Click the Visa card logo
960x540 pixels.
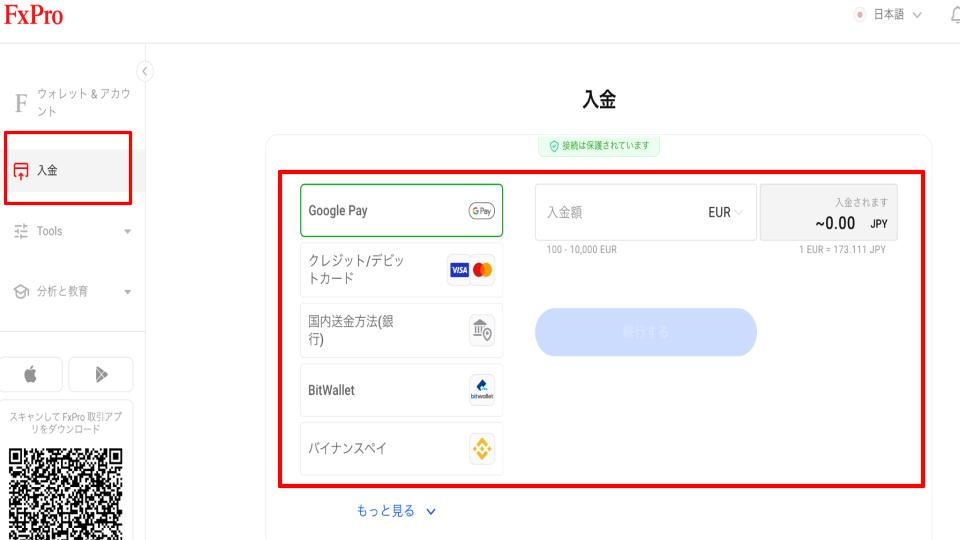click(x=459, y=270)
